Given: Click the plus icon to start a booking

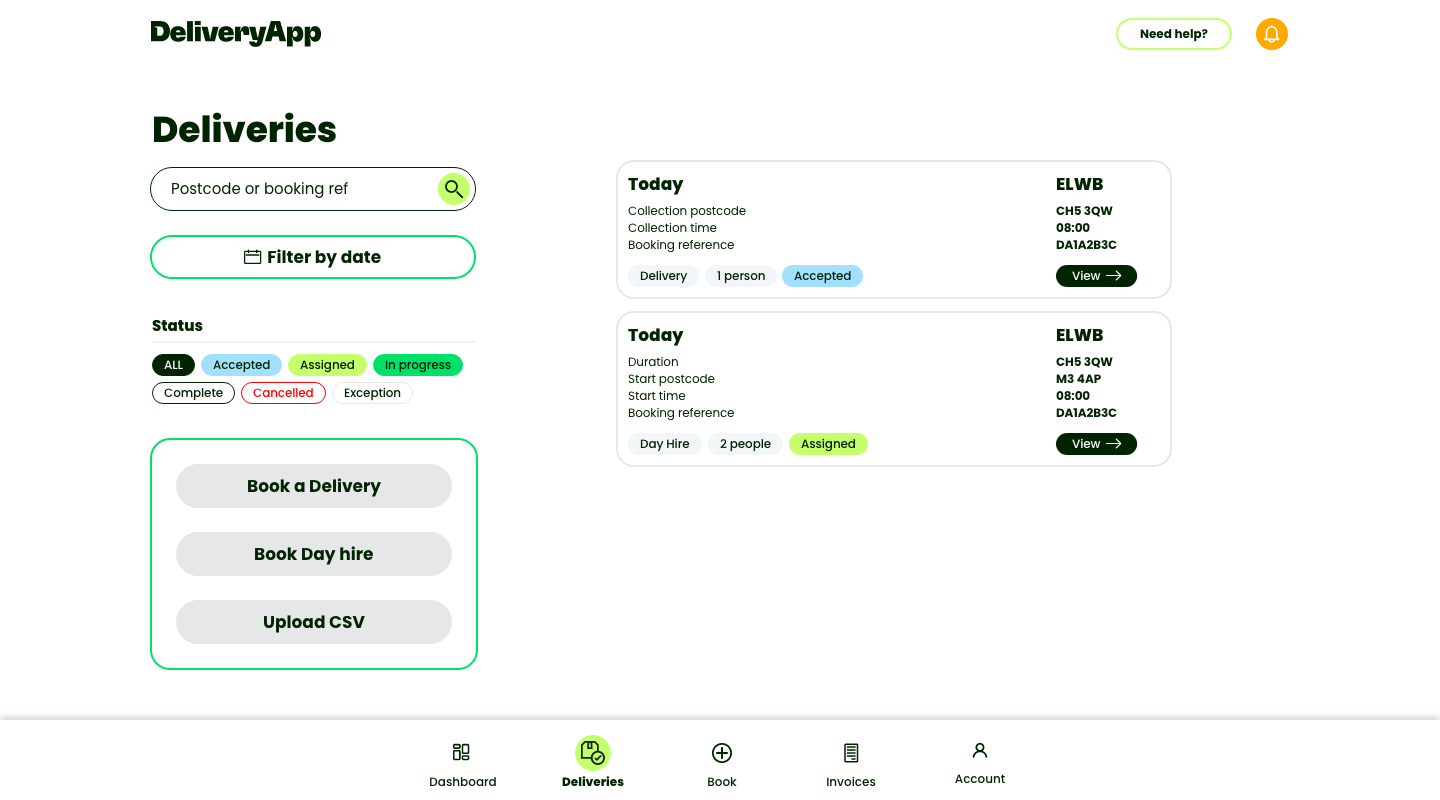Looking at the screenshot, I should pos(721,751).
